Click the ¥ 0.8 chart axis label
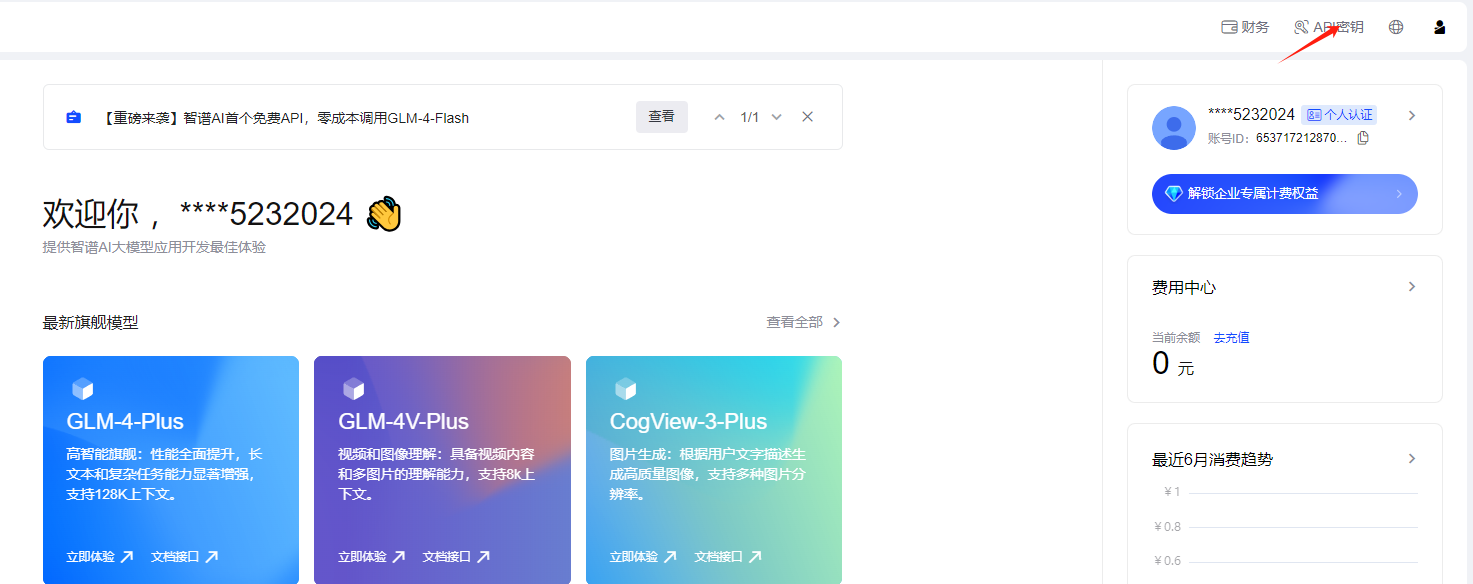 coord(1167,526)
